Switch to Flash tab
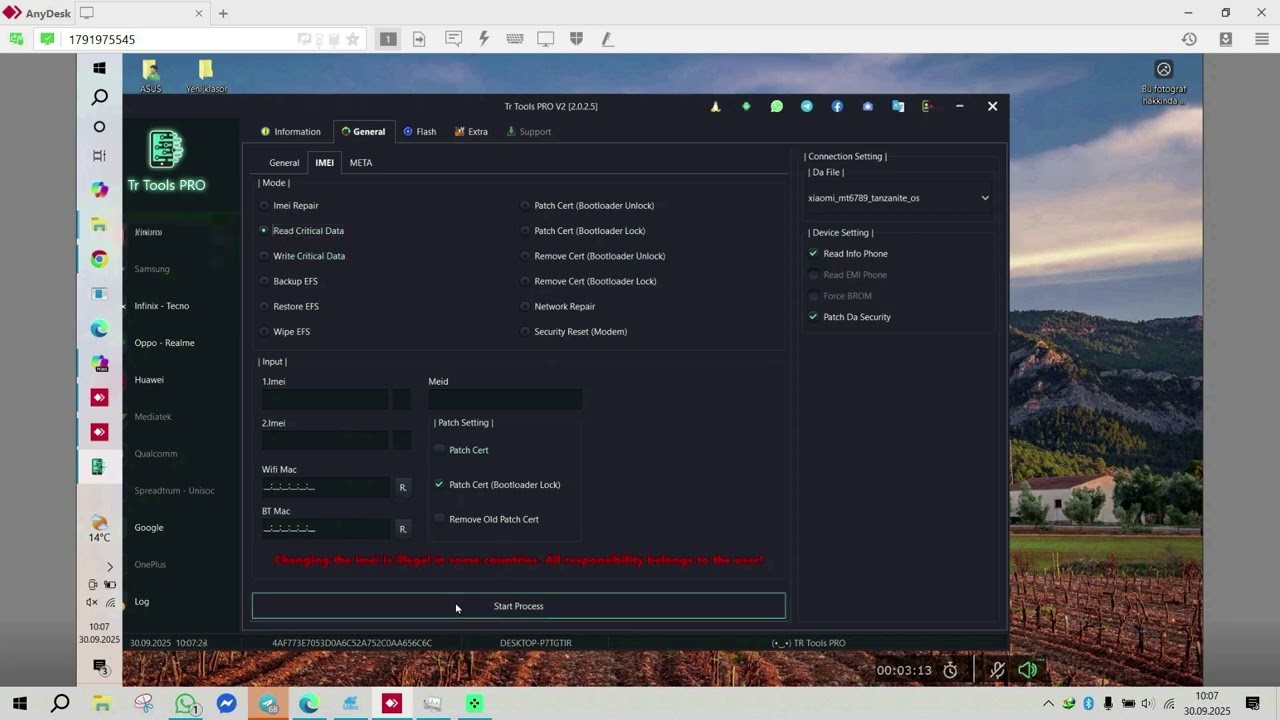 coord(420,131)
